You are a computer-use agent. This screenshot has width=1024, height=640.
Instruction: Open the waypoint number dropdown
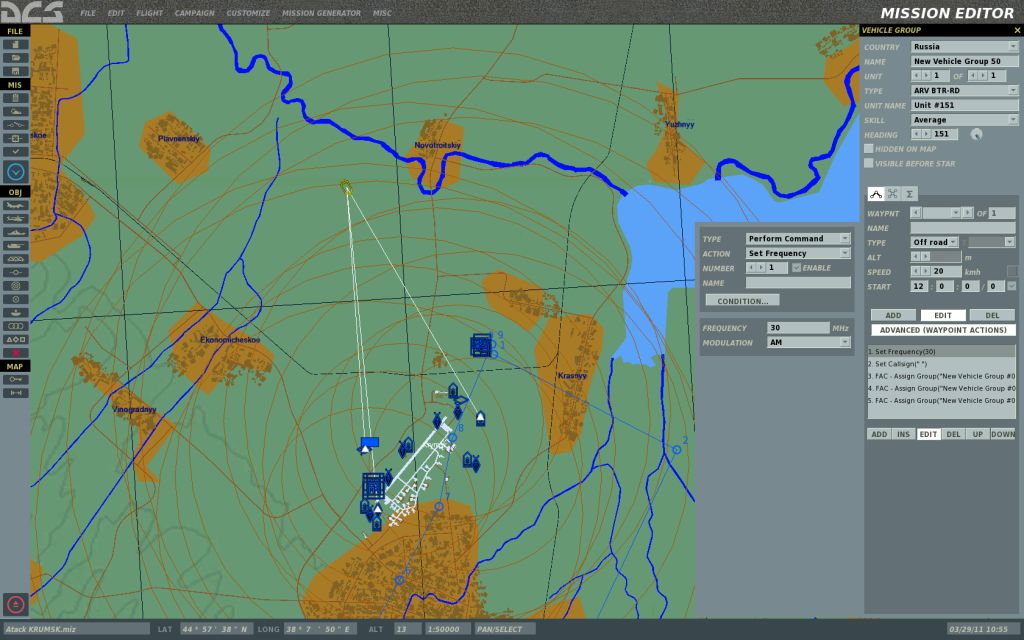pos(955,213)
